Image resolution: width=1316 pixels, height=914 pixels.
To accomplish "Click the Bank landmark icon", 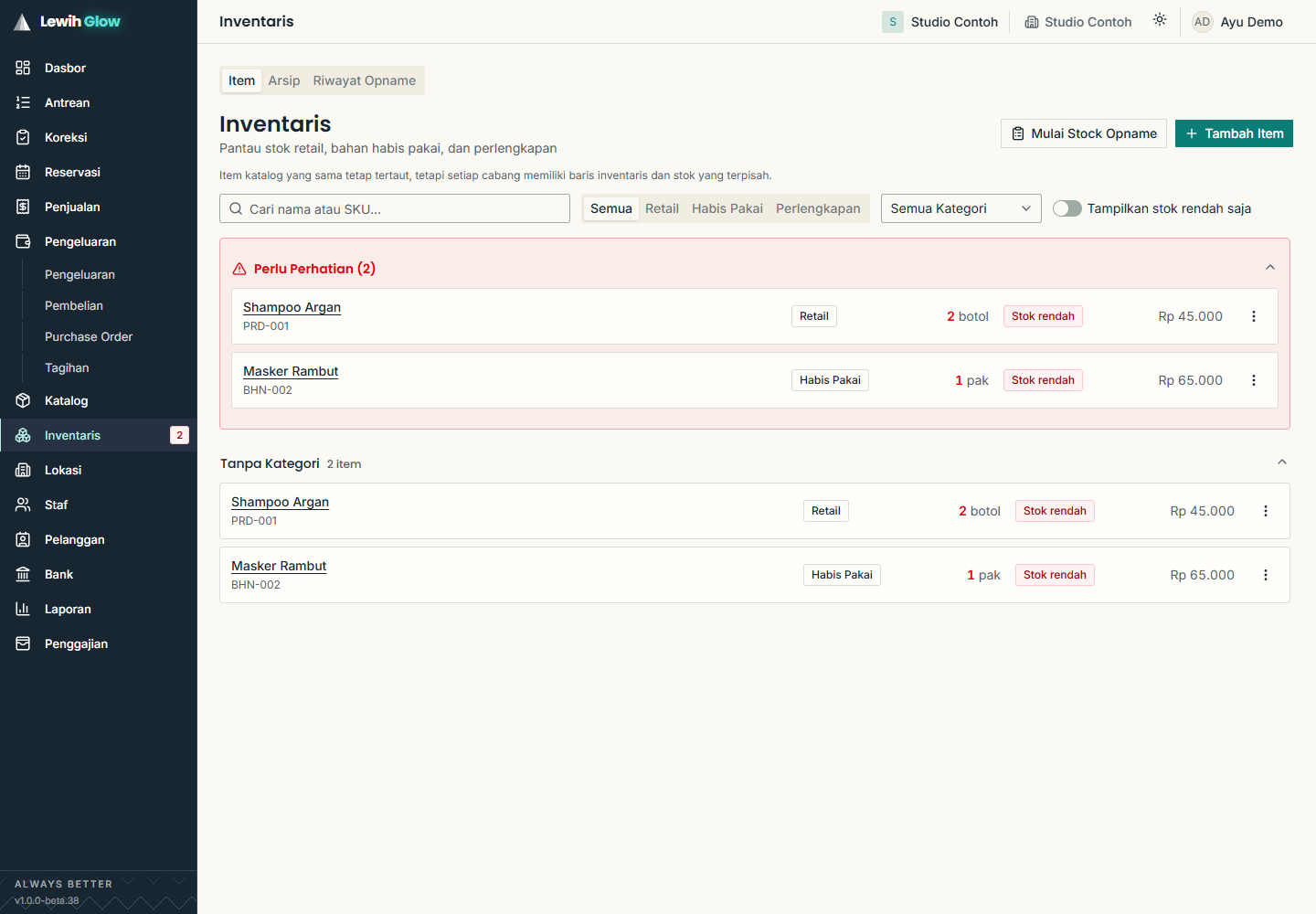I will coord(23,574).
